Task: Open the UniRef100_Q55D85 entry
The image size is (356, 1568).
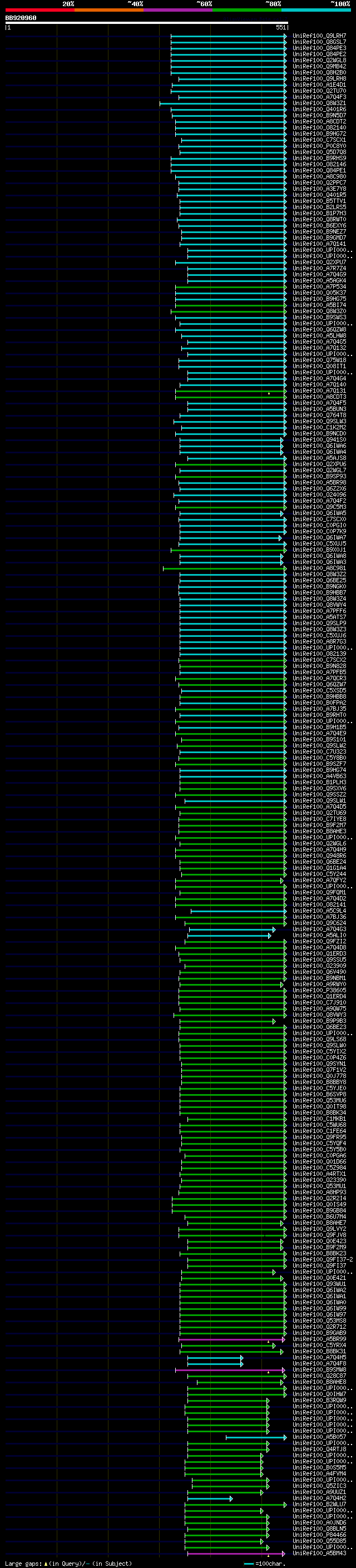Action: (319, 1541)
